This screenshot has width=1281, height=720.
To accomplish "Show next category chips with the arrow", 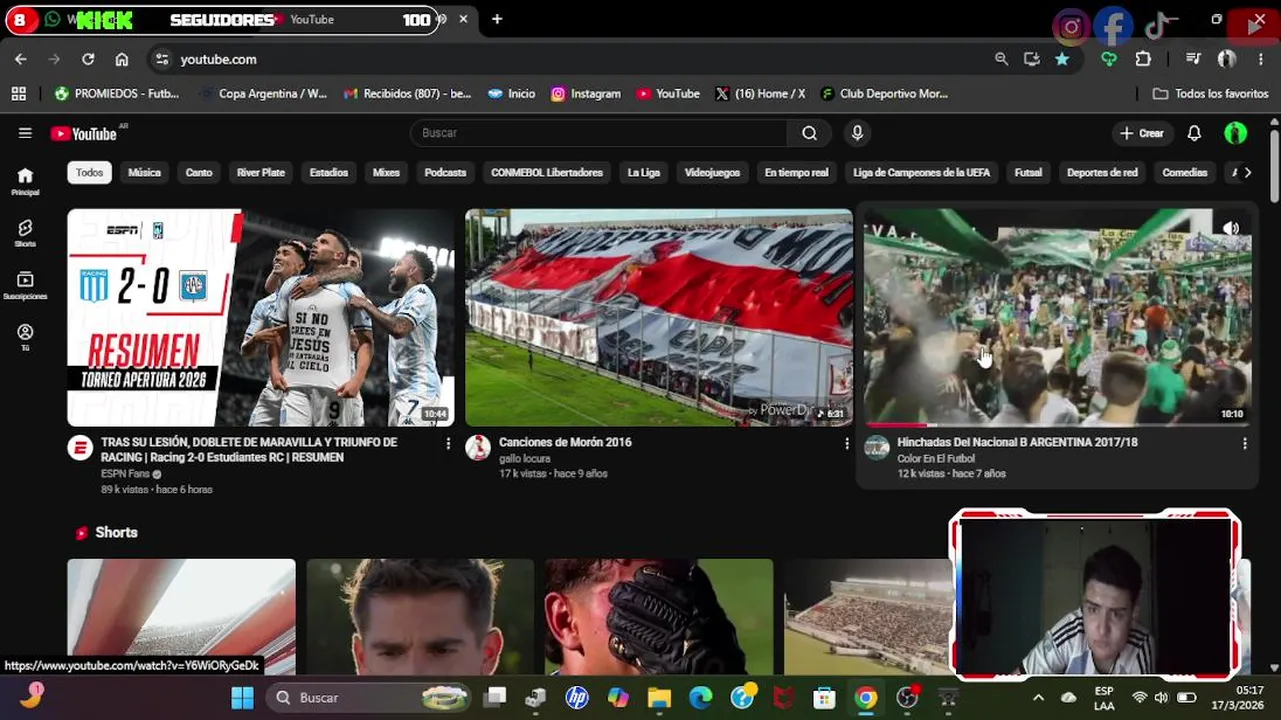I will (x=1247, y=172).
